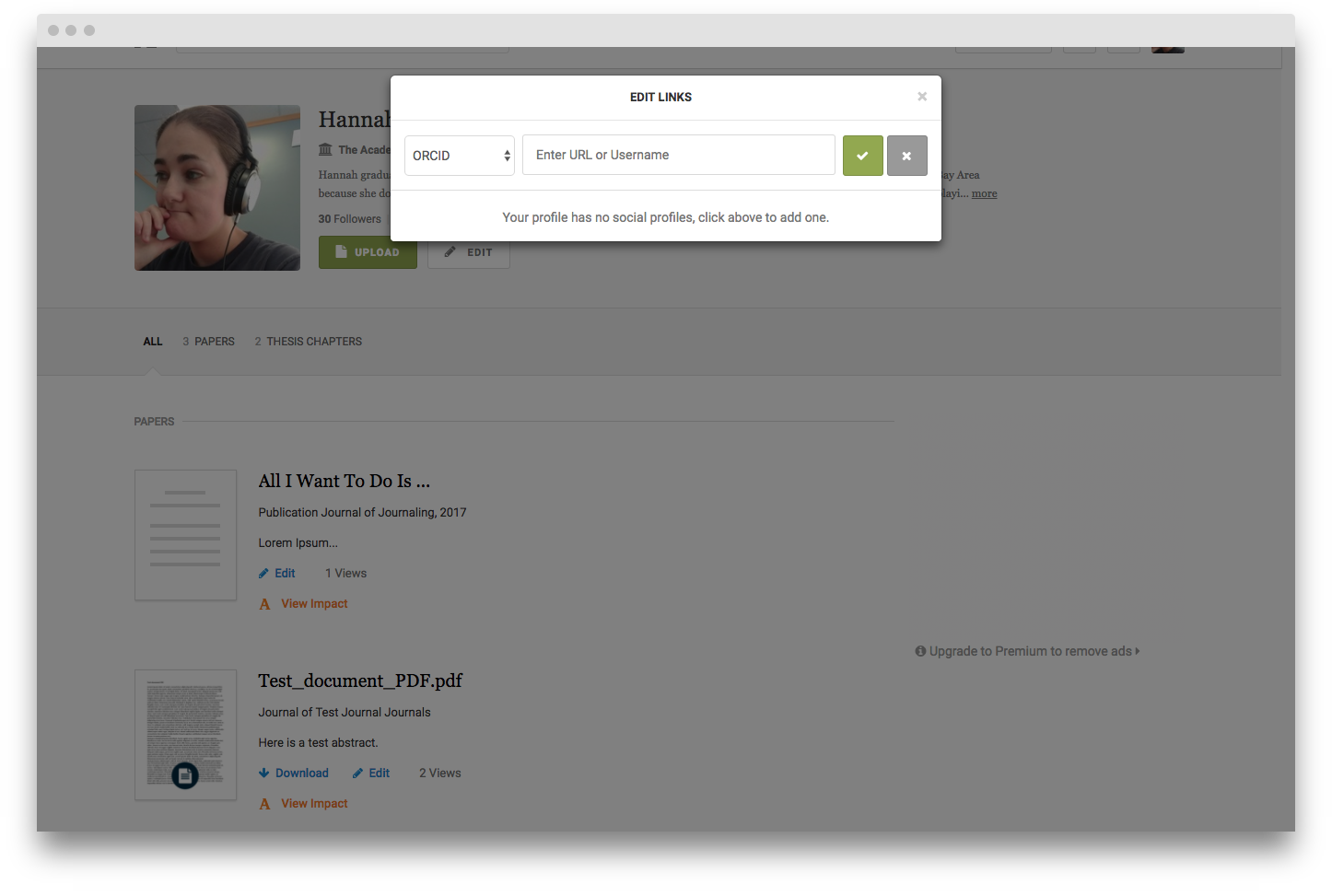Click the Enter URL or Username field
The image size is (1332, 896).
(679, 155)
